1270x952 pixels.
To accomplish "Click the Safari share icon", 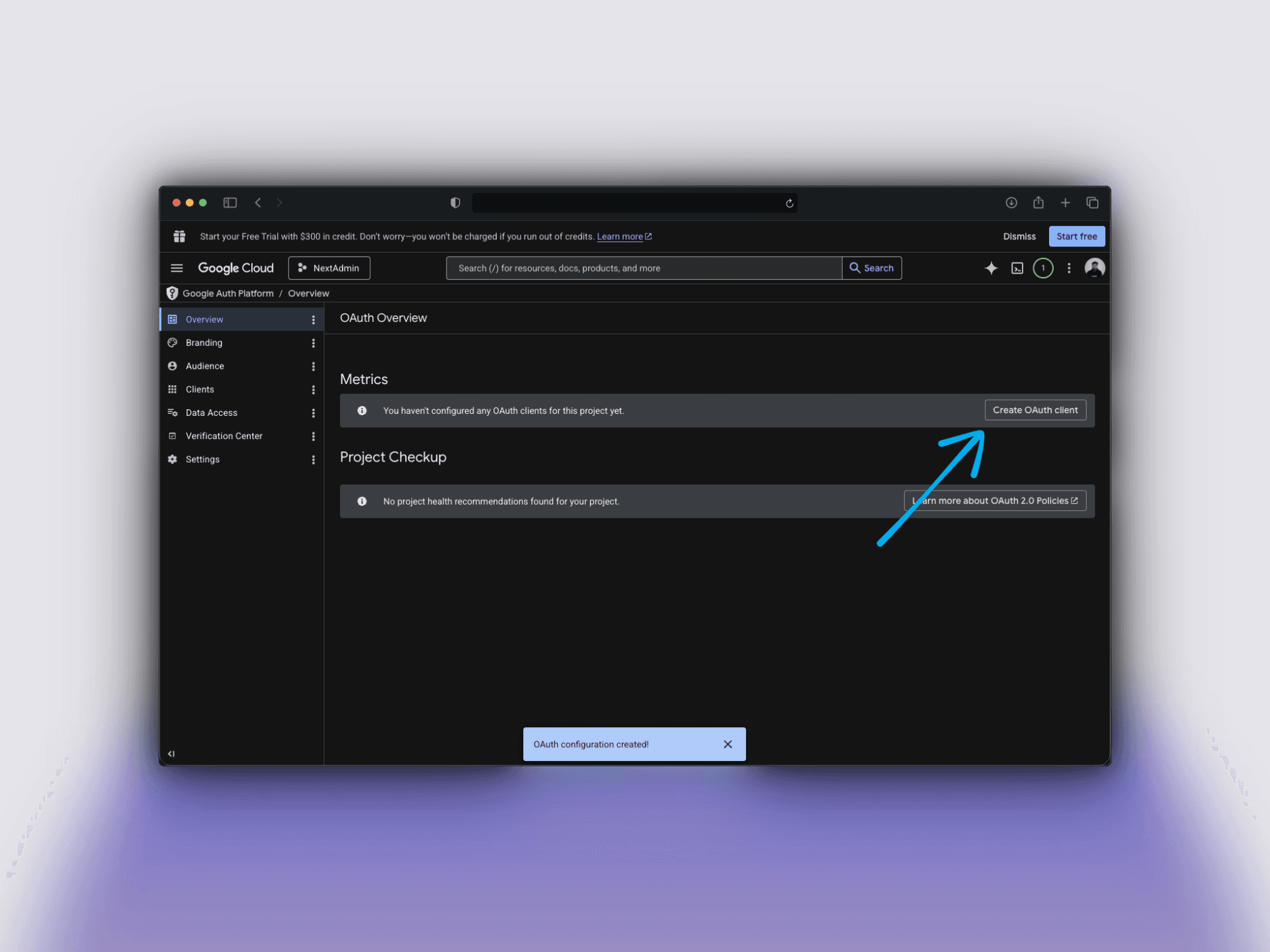I will tap(1038, 202).
